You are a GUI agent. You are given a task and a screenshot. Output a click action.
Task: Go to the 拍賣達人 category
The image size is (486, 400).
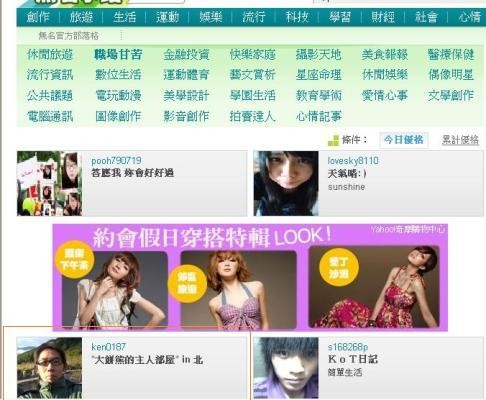tap(252, 116)
